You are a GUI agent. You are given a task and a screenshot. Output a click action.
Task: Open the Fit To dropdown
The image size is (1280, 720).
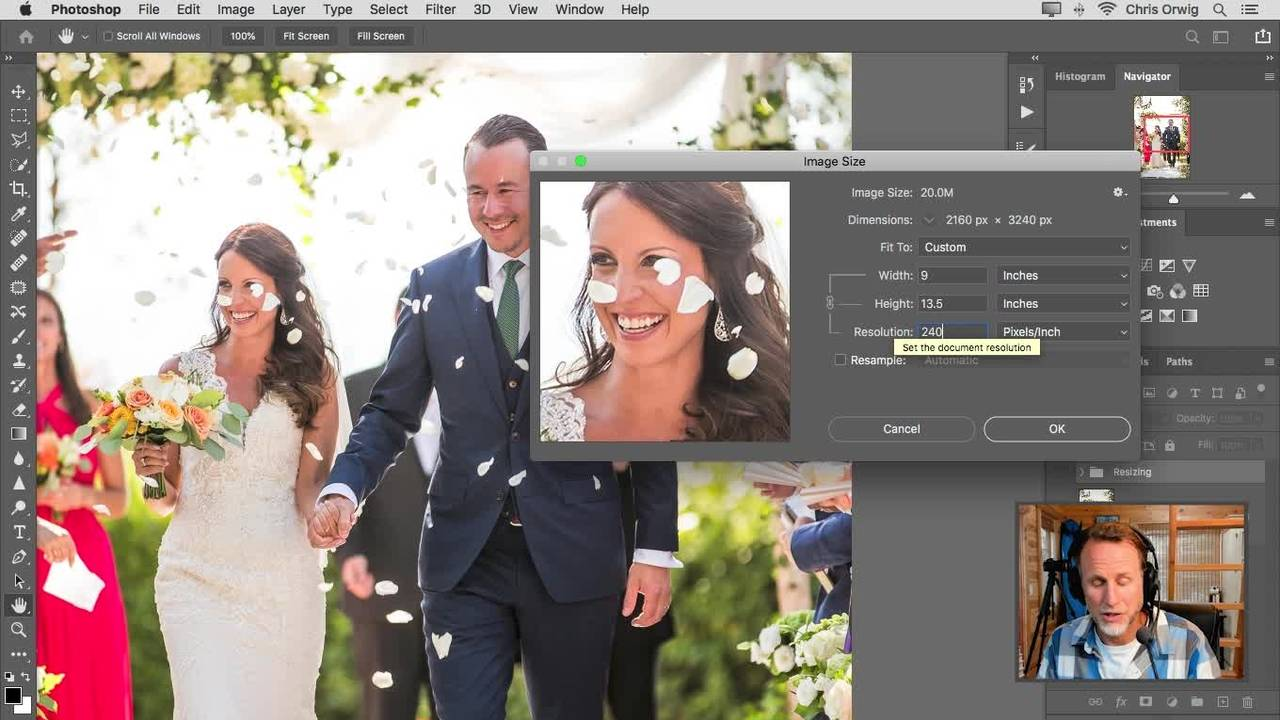[x=1024, y=247]
